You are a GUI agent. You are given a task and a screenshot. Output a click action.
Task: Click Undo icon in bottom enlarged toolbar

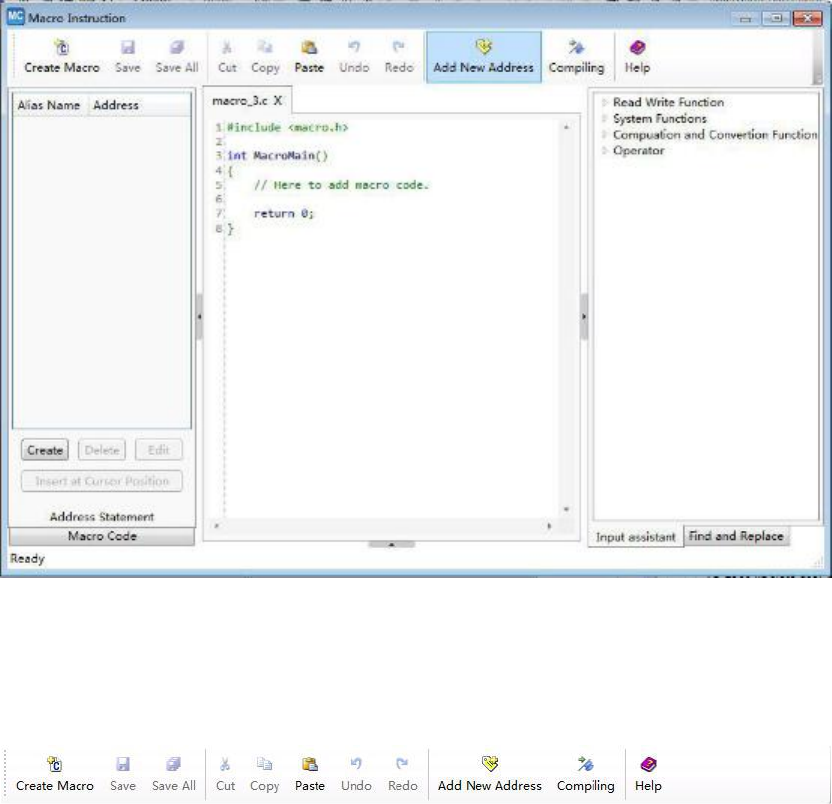[x=356, y=764]
